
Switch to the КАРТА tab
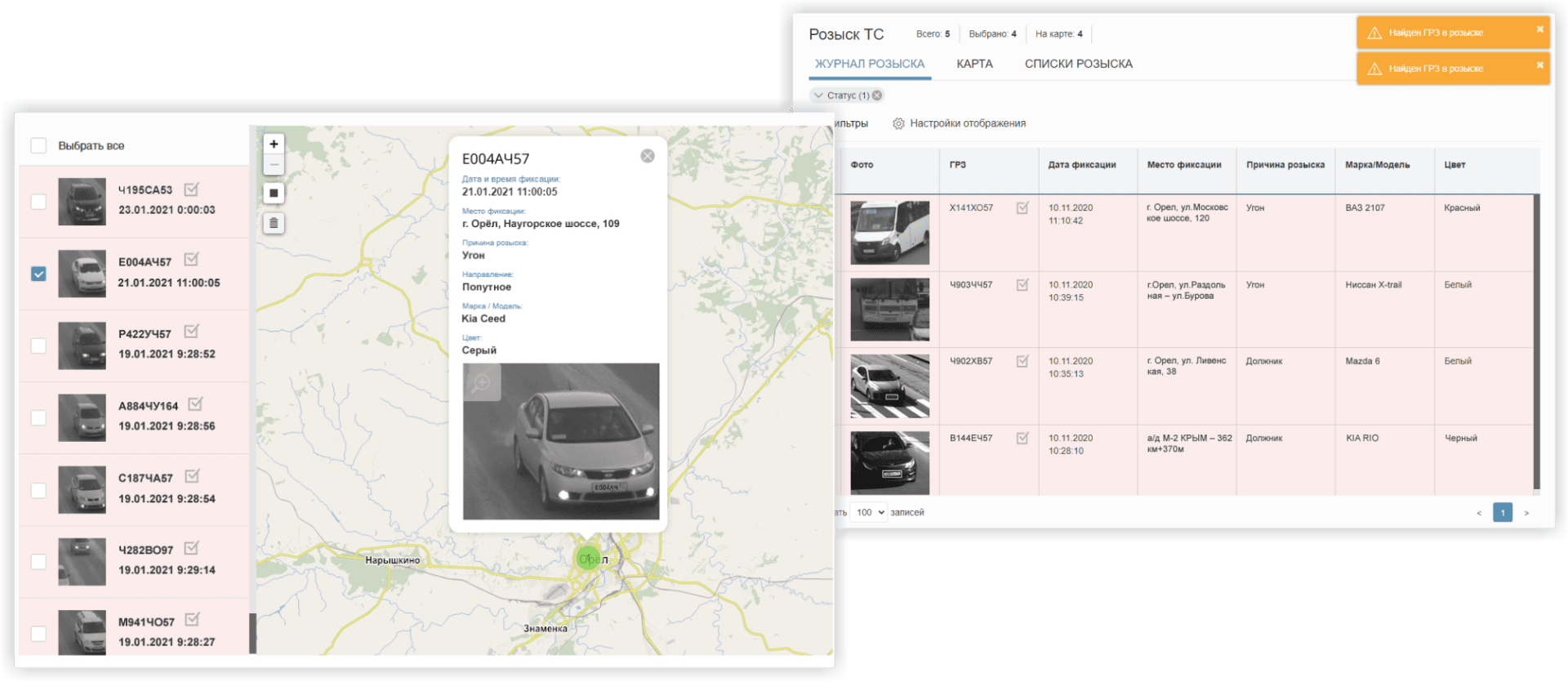tap(974, 64)
